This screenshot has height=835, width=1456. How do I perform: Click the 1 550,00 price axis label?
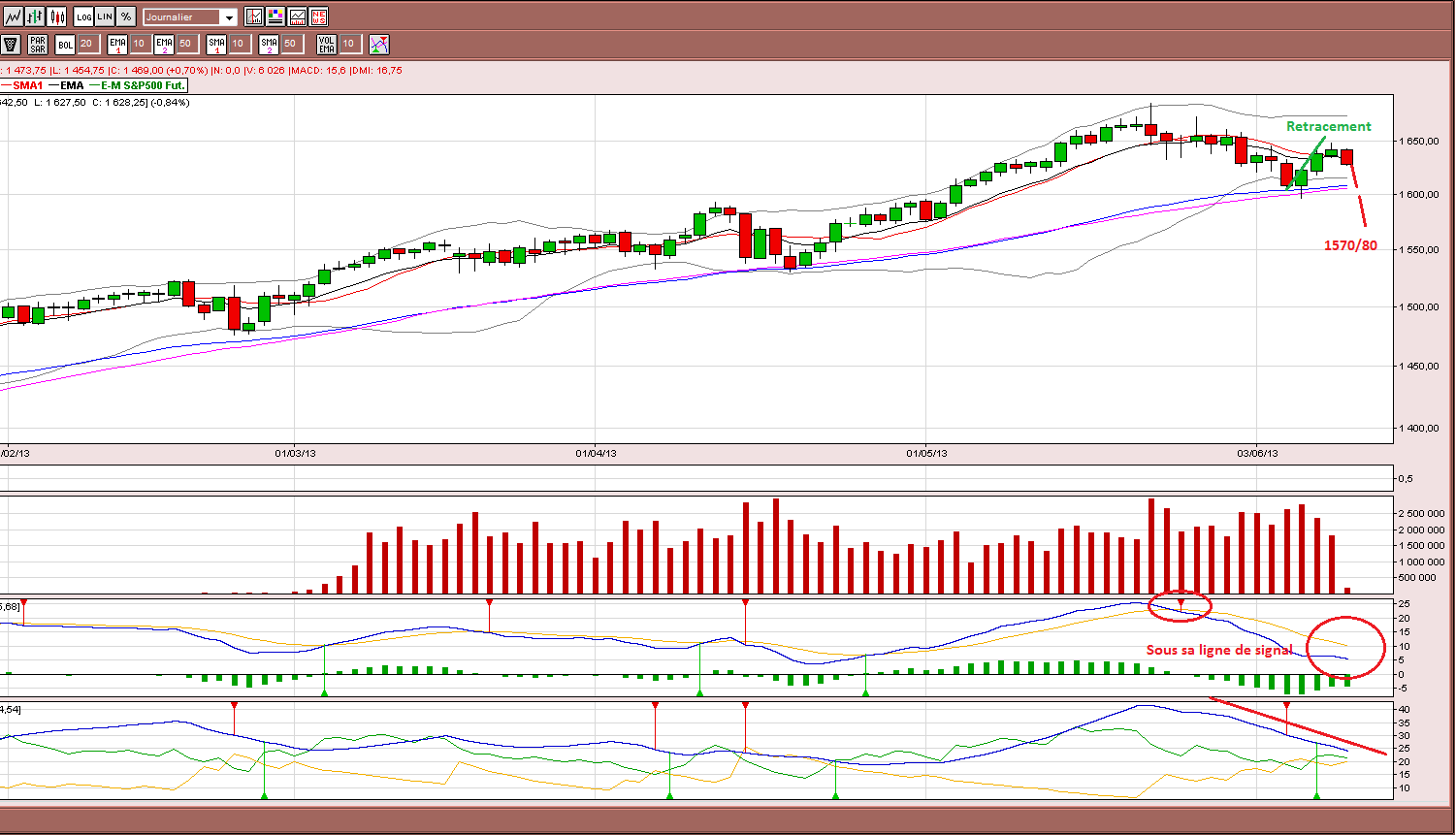(1419, 249)
